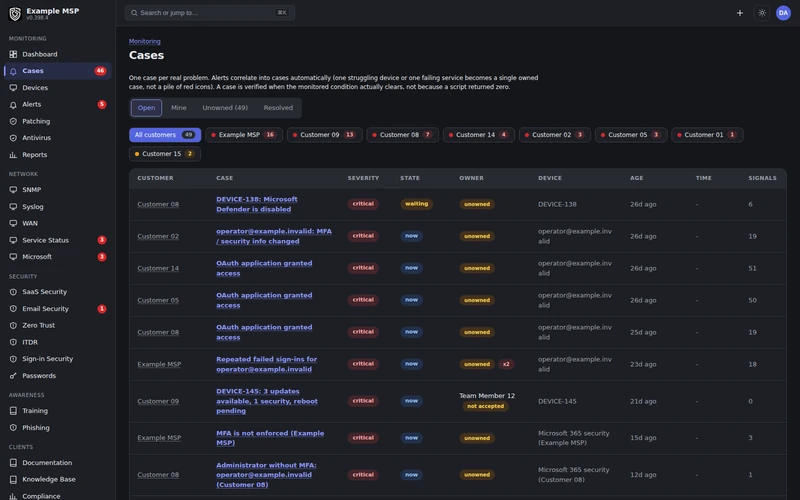This screenshot has width=800, height=500.
Task: Sort by the Severity column header
Action: point(363,178)
